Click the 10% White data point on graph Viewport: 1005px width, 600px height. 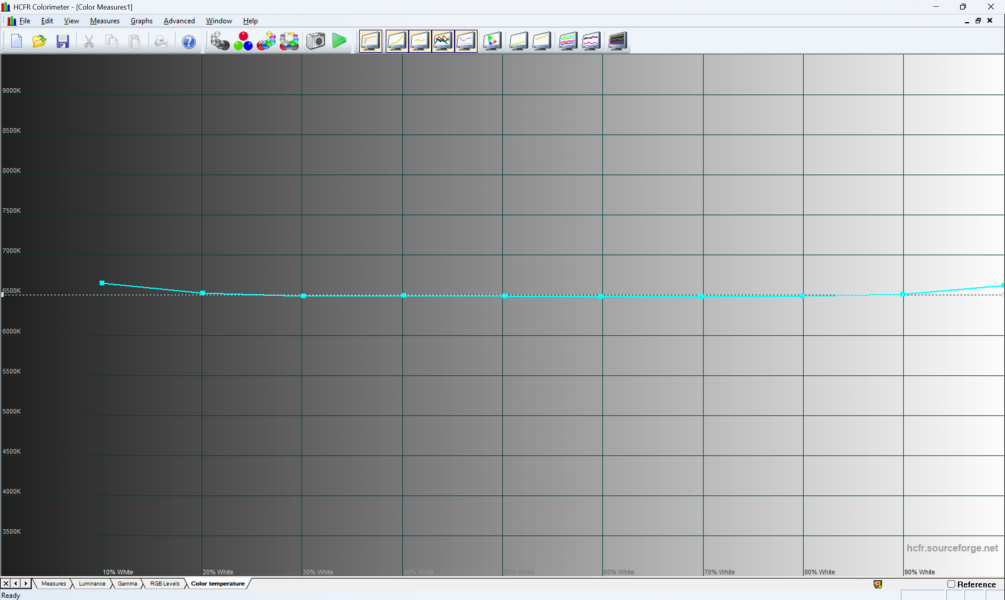click(x=102, y=283)
